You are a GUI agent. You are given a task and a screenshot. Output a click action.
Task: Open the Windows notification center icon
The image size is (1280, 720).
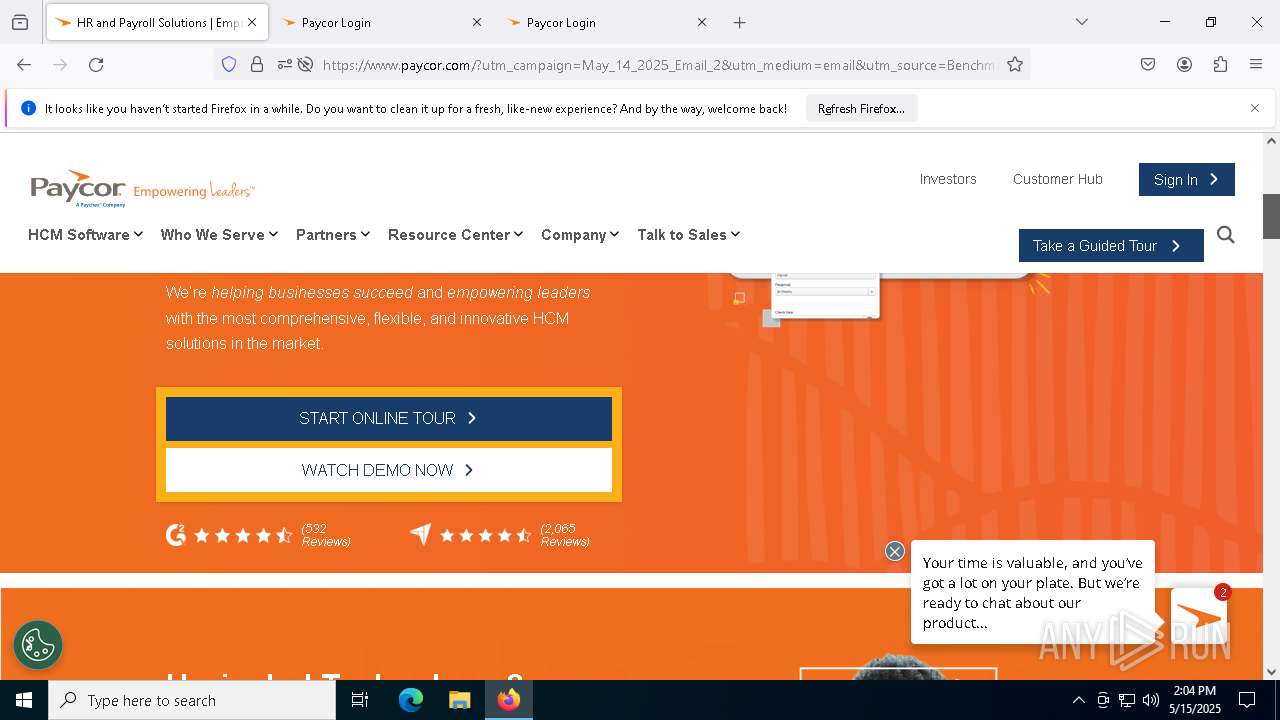pos(1247,700)
